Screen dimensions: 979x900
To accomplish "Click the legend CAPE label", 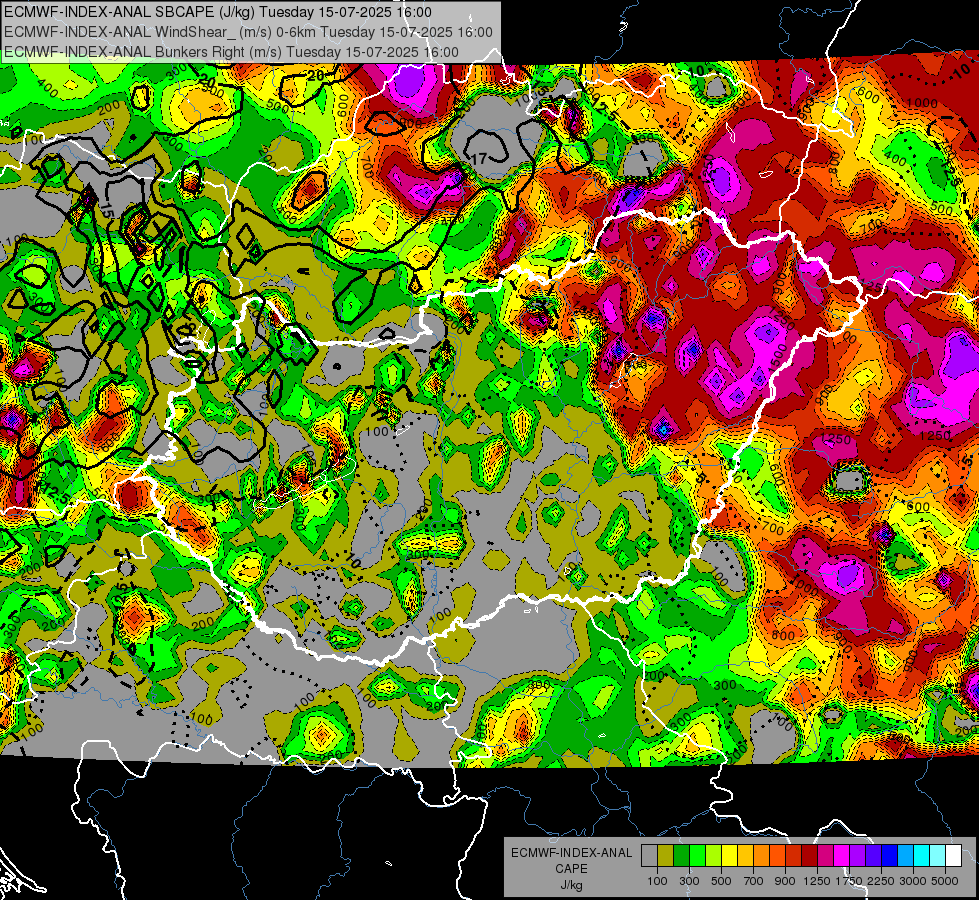I will click(x=571, y=869).
